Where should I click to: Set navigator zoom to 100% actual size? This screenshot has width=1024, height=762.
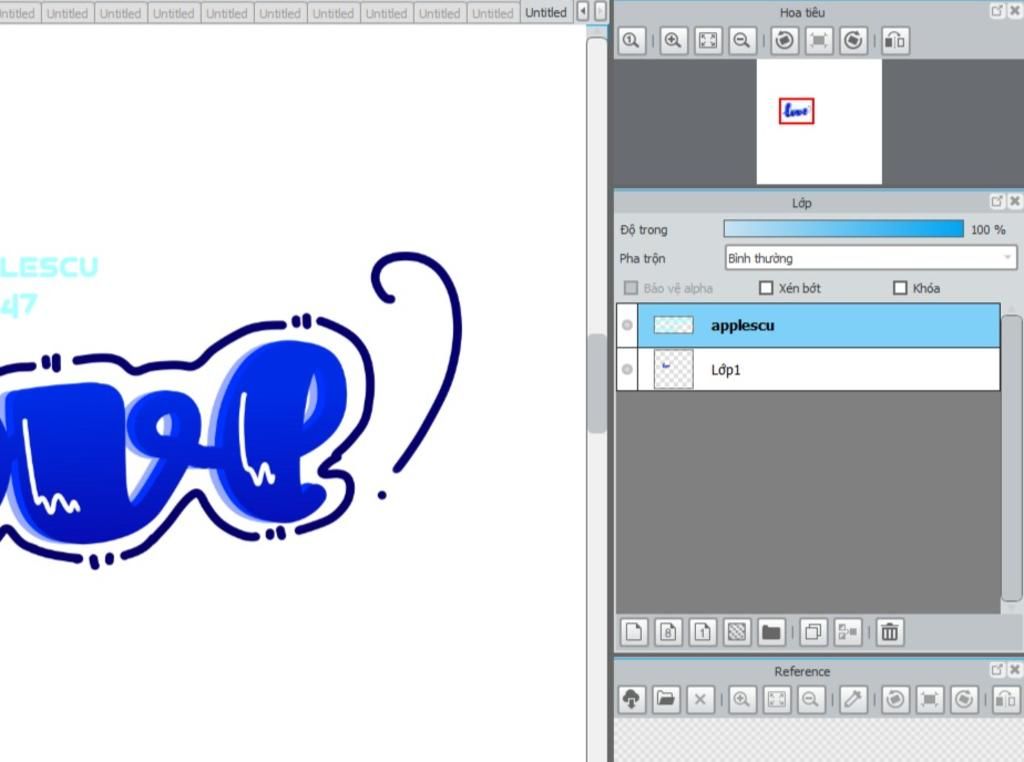point(632,40)
